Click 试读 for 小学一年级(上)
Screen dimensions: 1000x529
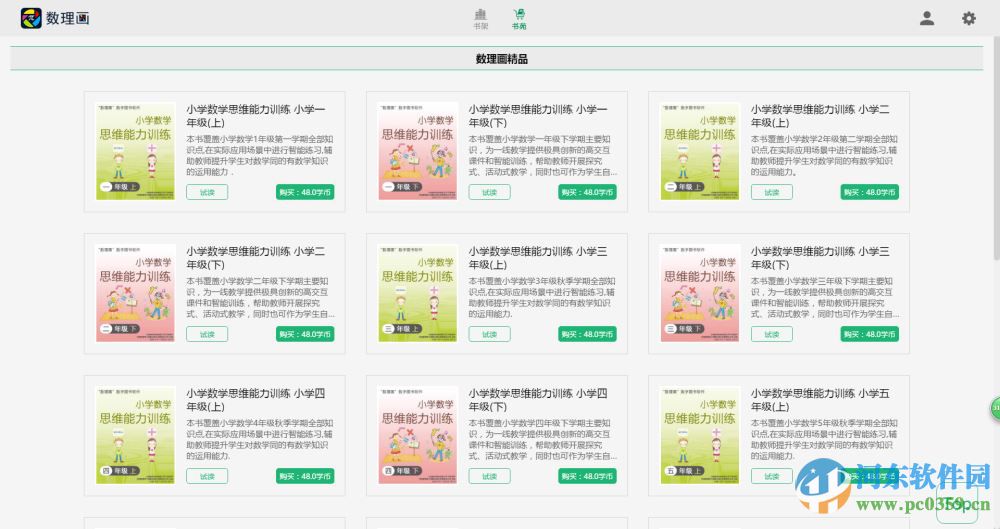(207, 192)
